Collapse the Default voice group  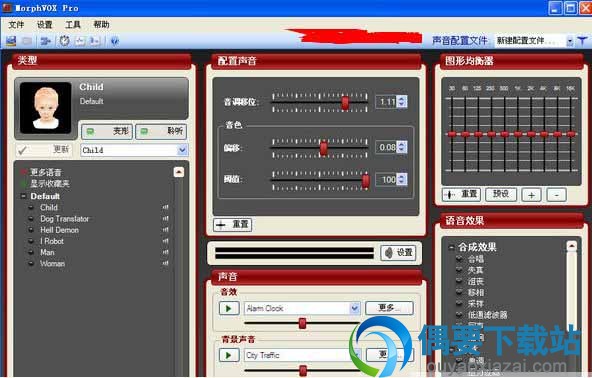tap(23, 196)
